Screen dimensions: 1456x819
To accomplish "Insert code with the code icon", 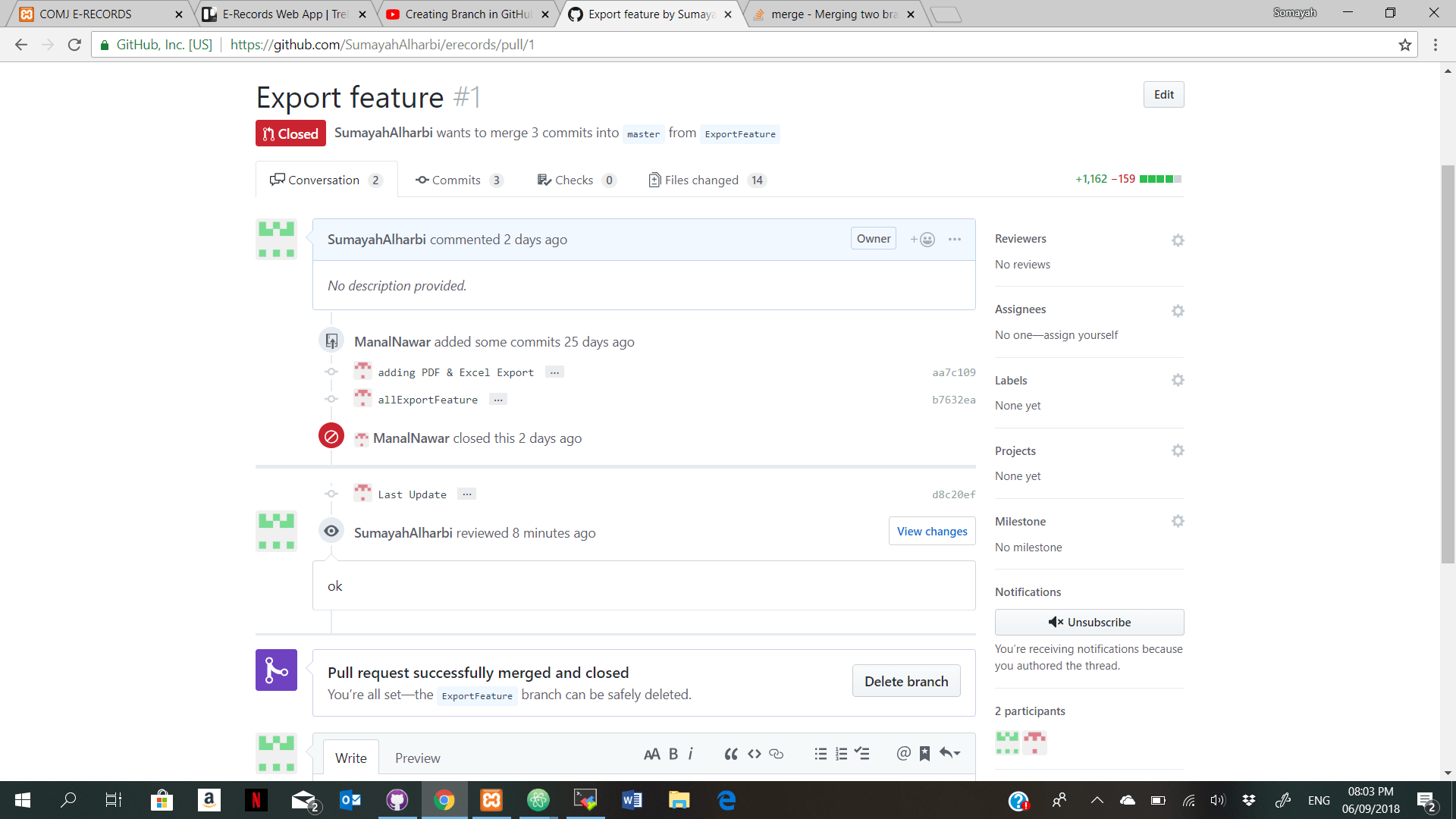I will 754,754.
